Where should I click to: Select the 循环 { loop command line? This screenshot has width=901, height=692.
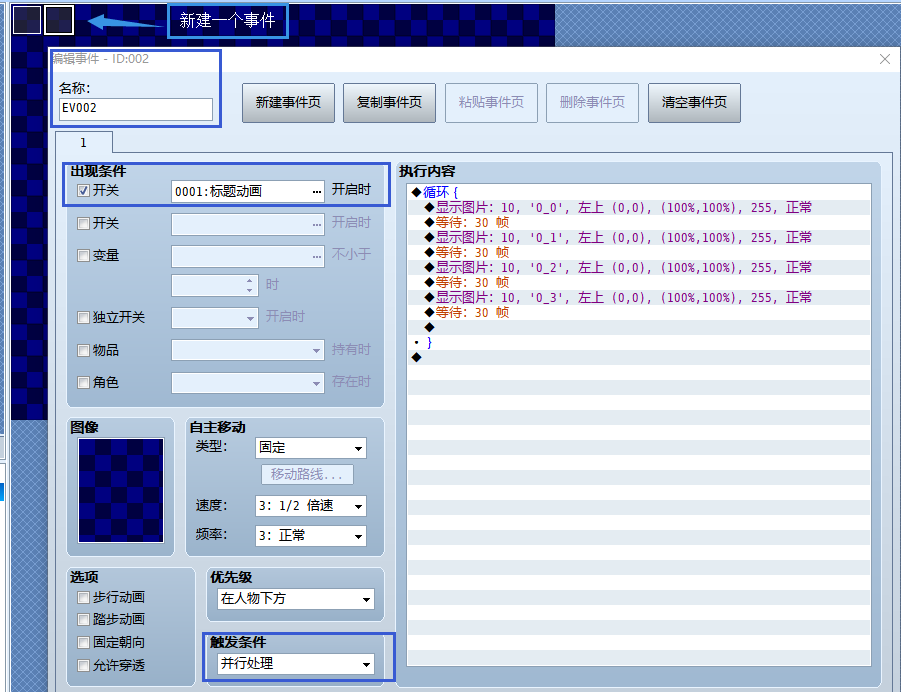pos(639,193)
